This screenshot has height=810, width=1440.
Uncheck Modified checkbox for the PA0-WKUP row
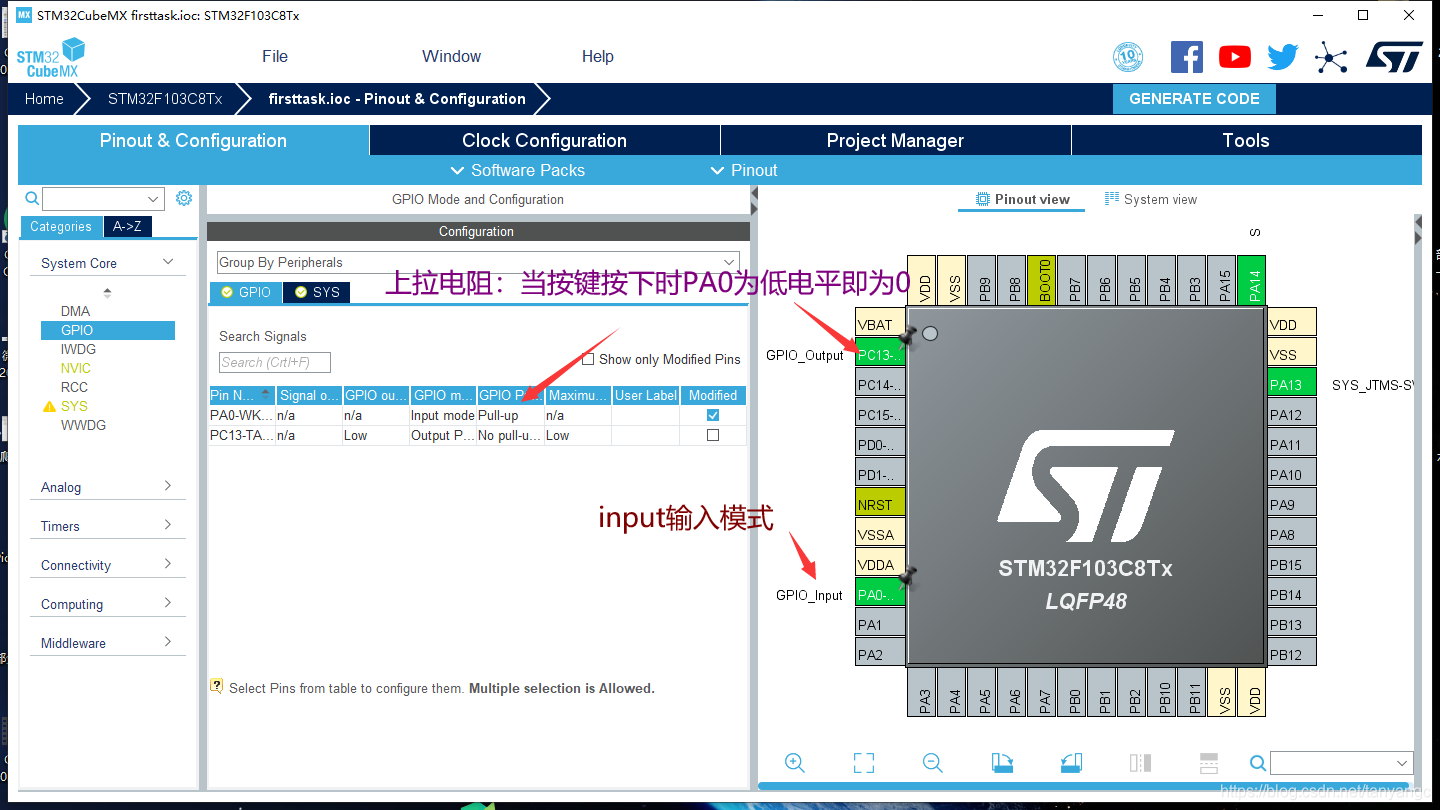713,415
